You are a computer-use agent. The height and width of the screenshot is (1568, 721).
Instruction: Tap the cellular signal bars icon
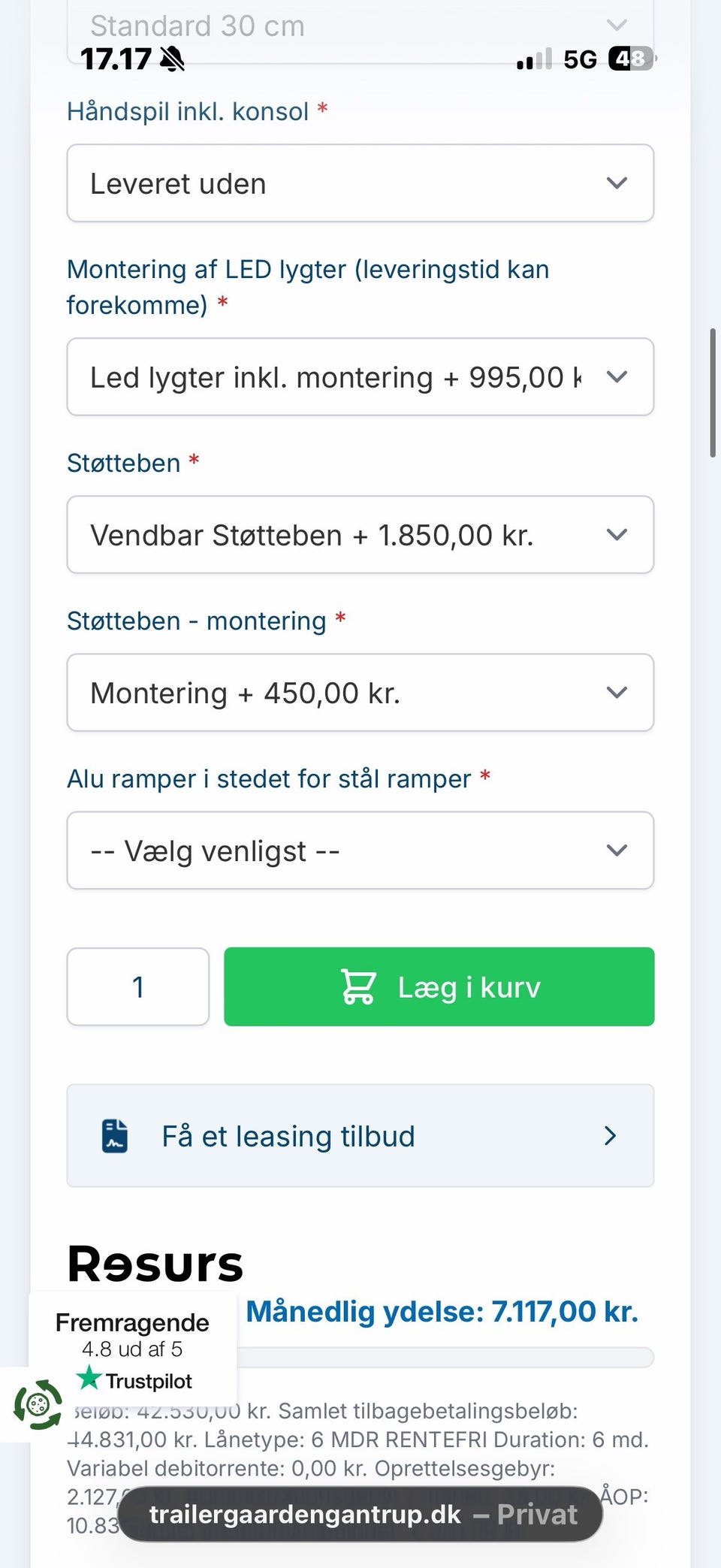tap(534, 59)
